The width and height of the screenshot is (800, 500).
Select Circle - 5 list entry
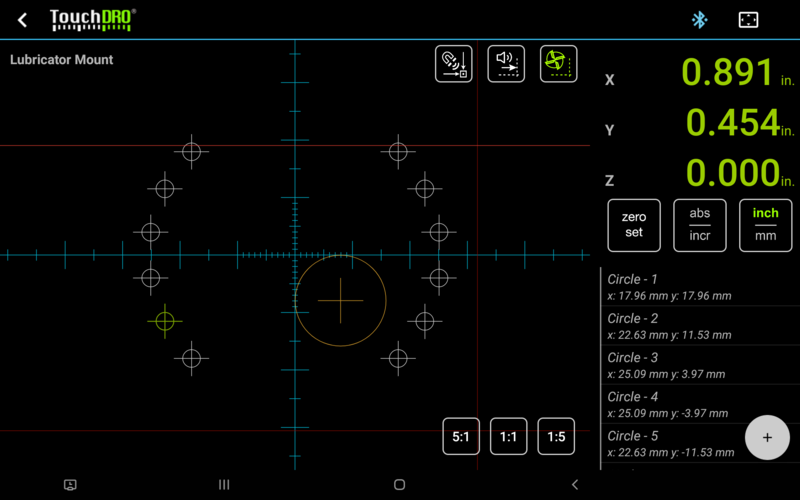[701, 444]
